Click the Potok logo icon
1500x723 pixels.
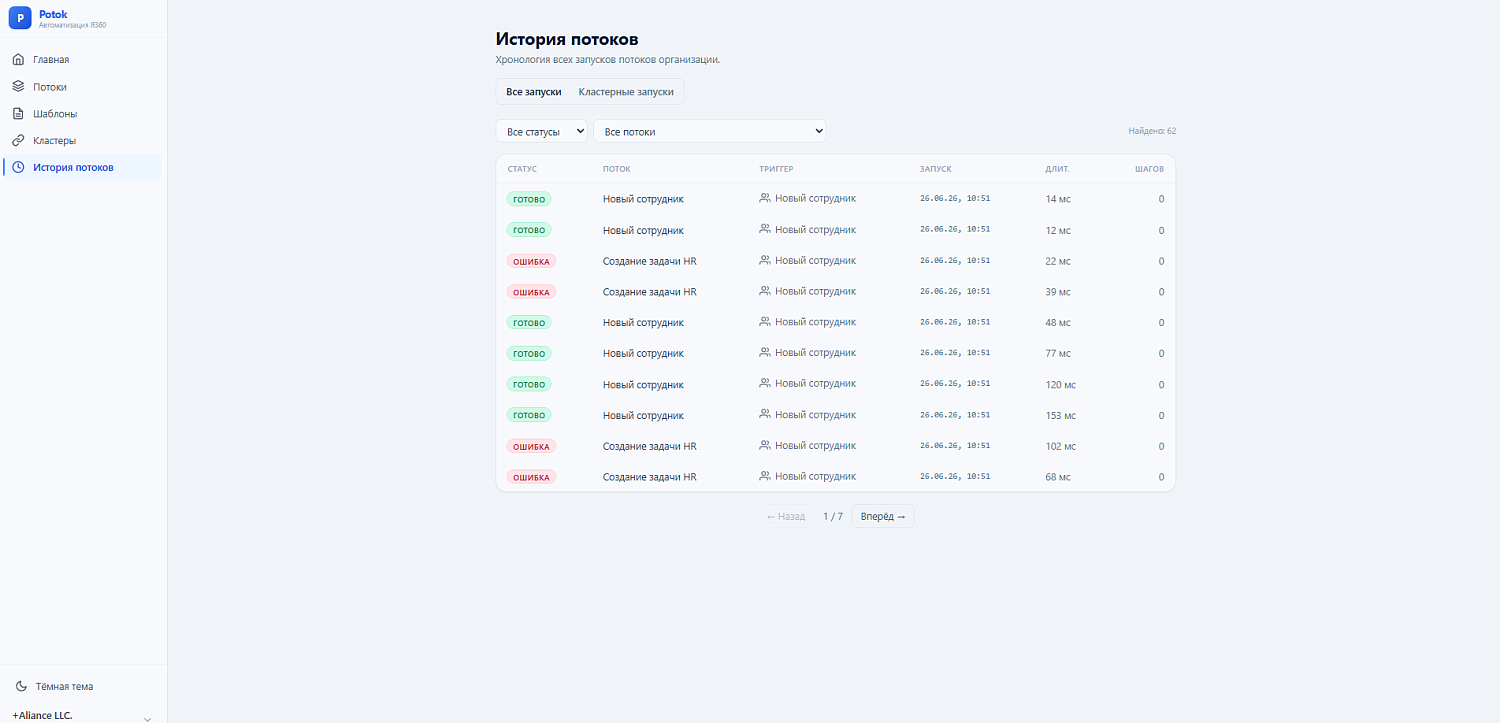20,19
